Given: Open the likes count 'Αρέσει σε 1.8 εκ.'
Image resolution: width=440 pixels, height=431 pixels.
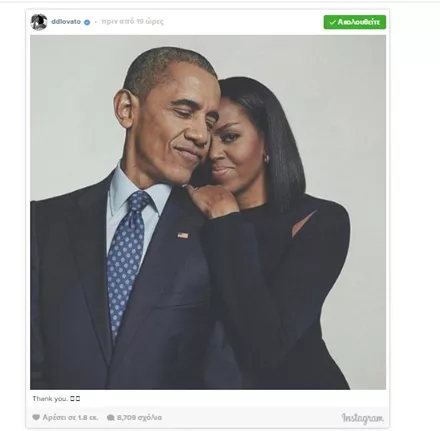Looking at the screenshot, I should (70, 417).
